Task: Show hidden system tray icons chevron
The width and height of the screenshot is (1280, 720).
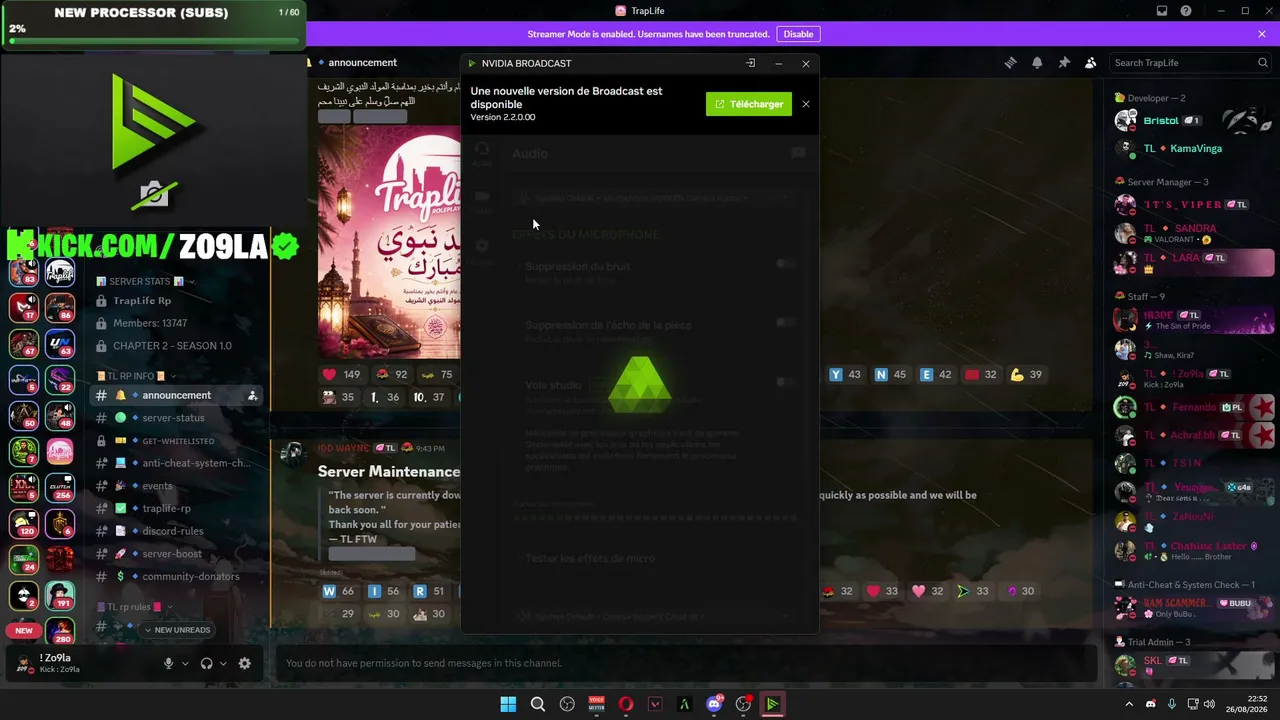Action: [x=1130, y=704]
